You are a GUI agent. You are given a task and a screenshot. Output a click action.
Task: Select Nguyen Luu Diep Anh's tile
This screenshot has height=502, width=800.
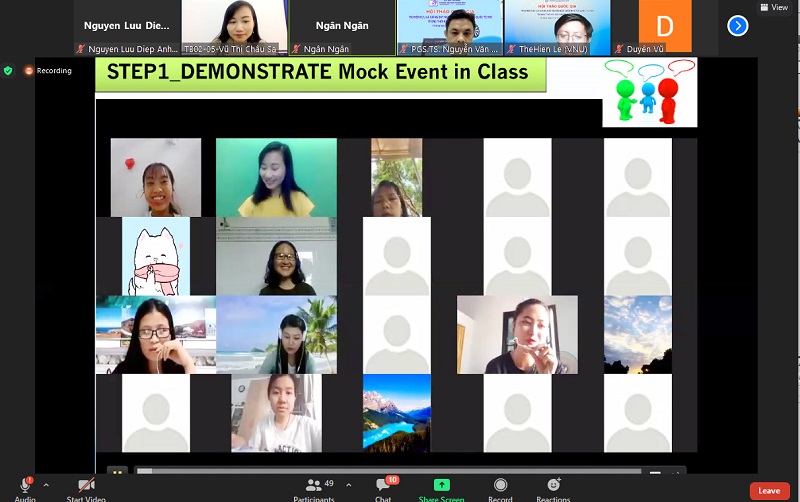click(127, 27)
